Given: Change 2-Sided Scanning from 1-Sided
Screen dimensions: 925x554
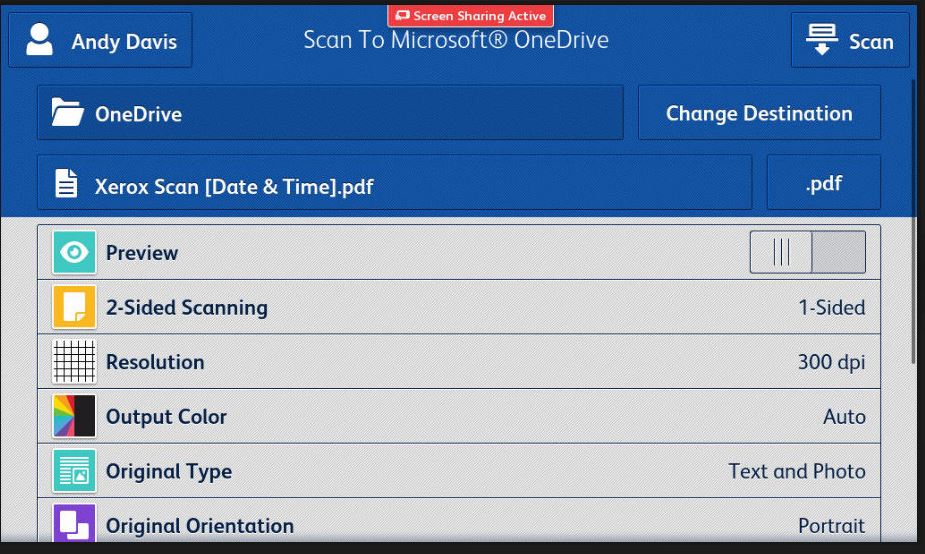Looking at the screenshot, I should (x=831, y=308).
